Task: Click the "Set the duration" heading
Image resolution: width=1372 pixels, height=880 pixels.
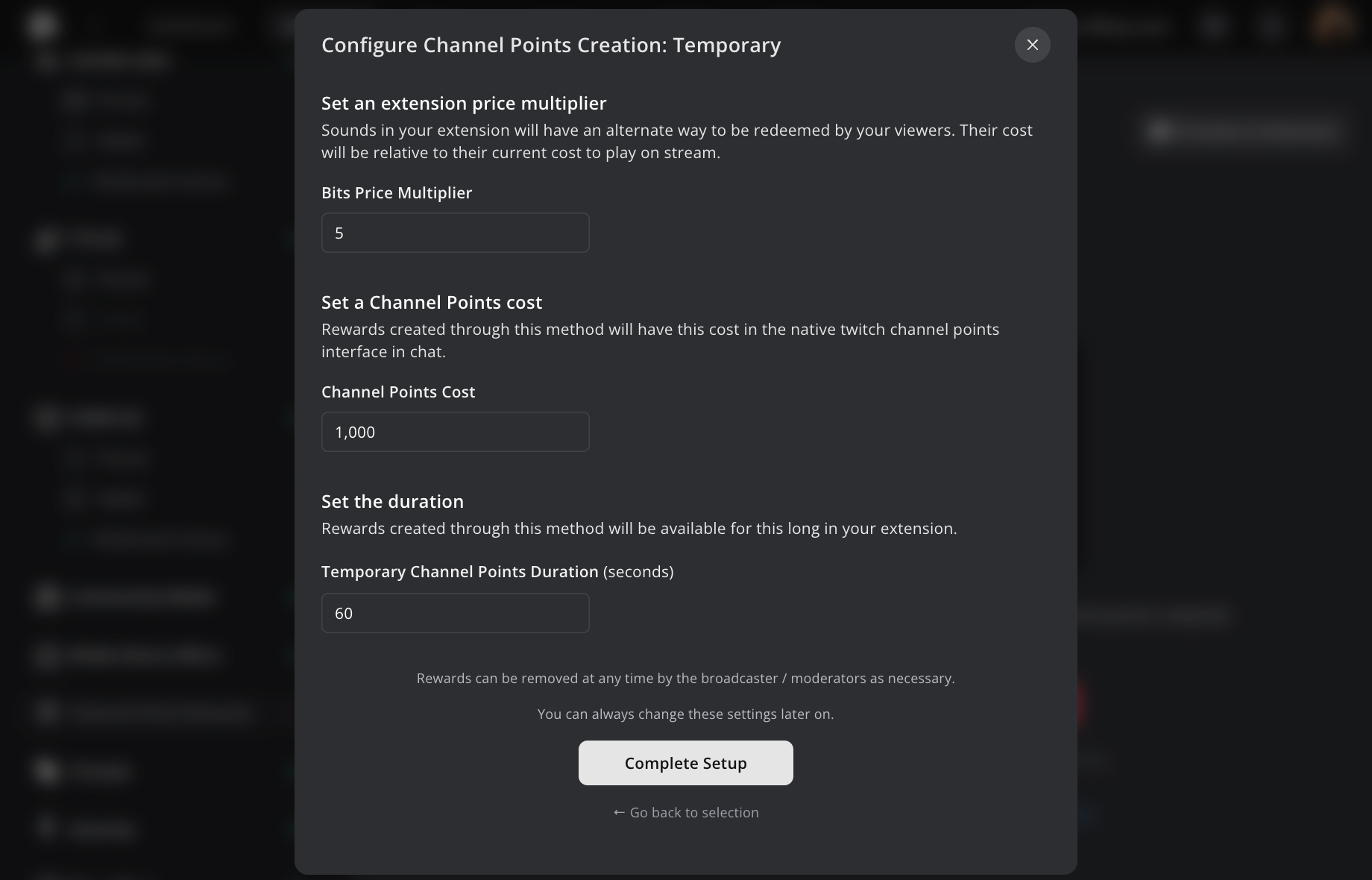Action: (x=392, y=501)
